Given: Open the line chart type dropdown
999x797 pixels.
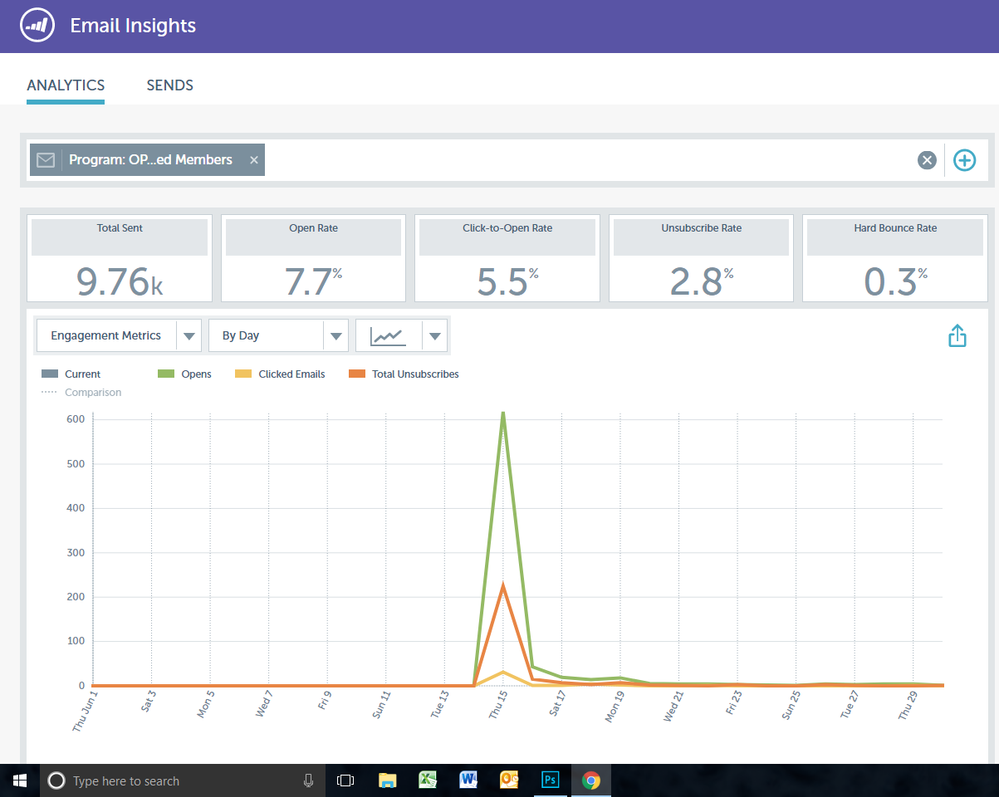Looking at the screenshot, I should pos(434,336).
